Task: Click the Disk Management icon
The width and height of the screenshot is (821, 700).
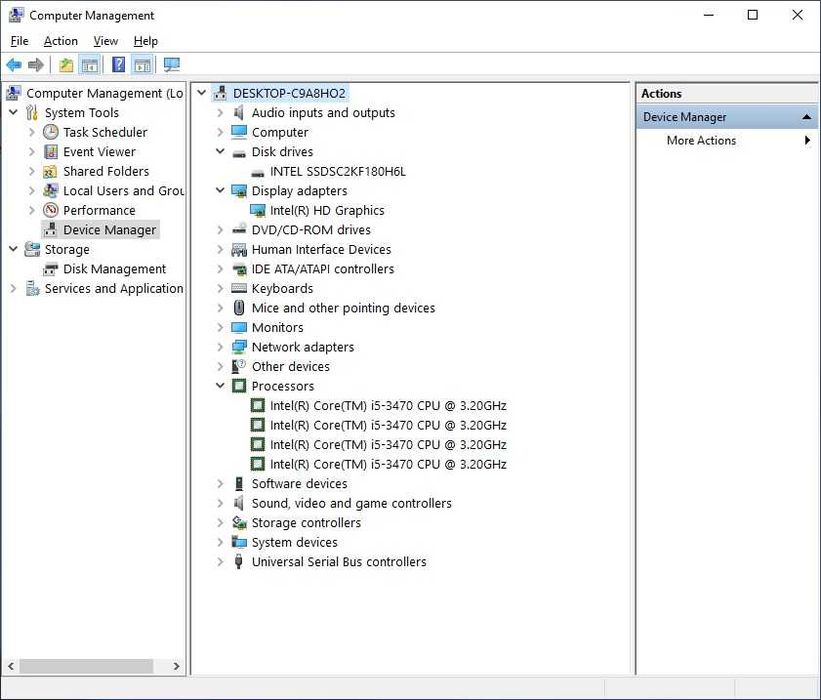Action: (51, 269)
